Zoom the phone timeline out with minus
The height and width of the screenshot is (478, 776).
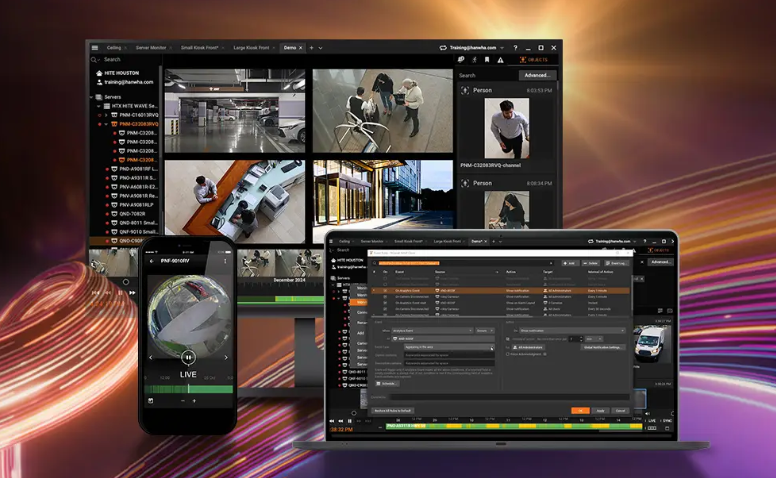183,401
